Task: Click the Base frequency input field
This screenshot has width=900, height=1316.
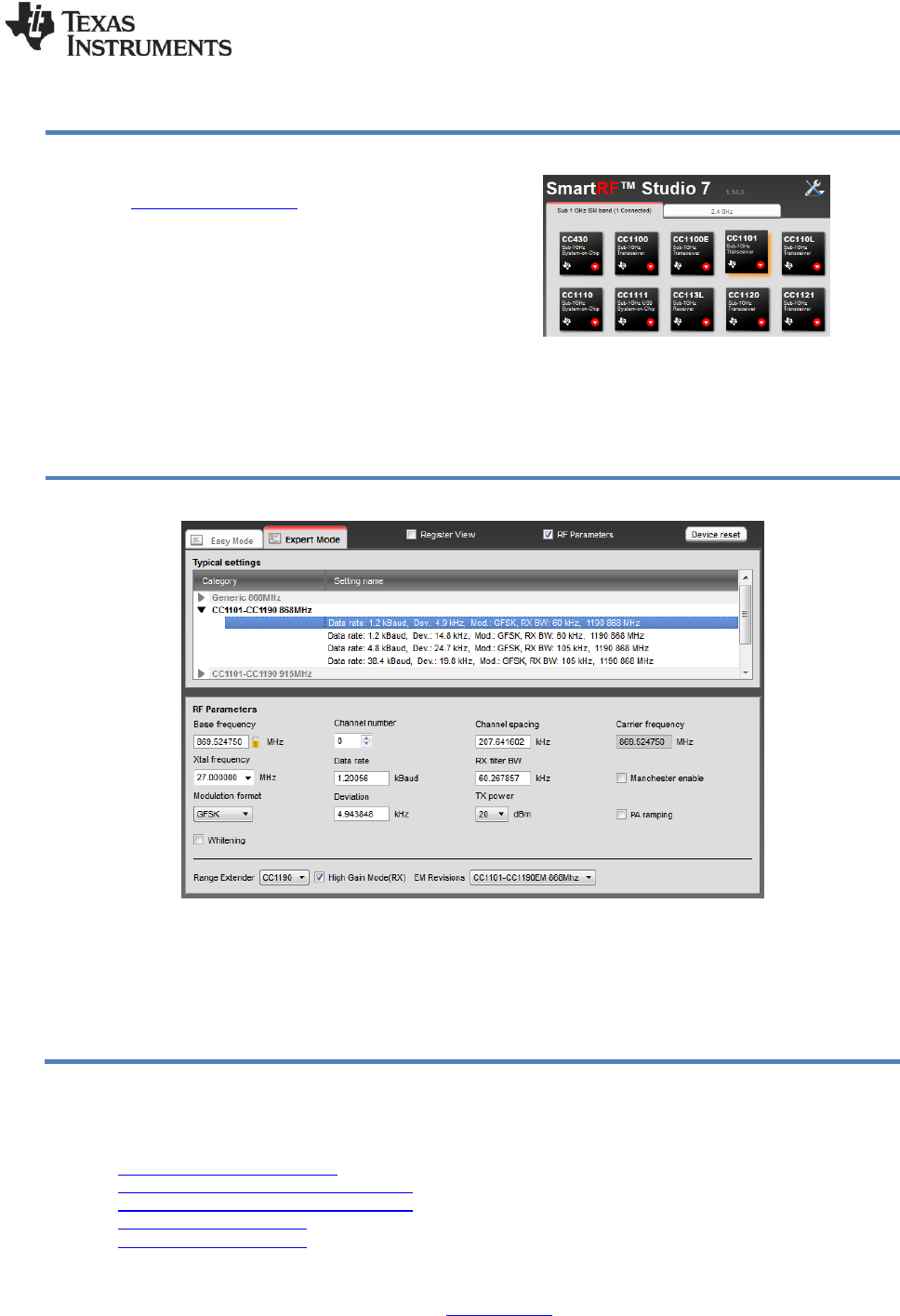Action: point(220,742)
